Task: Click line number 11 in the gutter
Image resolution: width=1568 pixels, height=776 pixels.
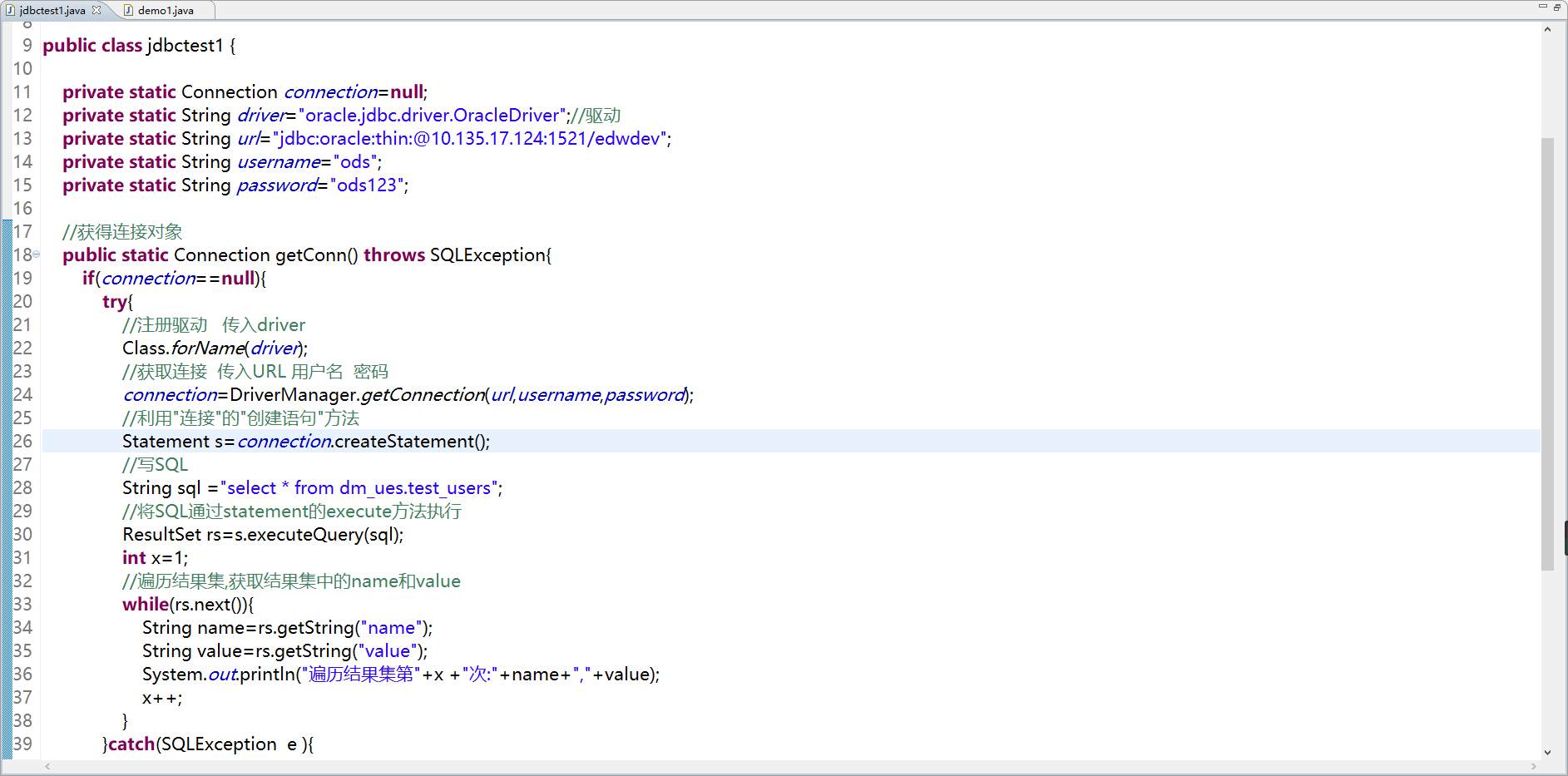Action: point(22,92)
